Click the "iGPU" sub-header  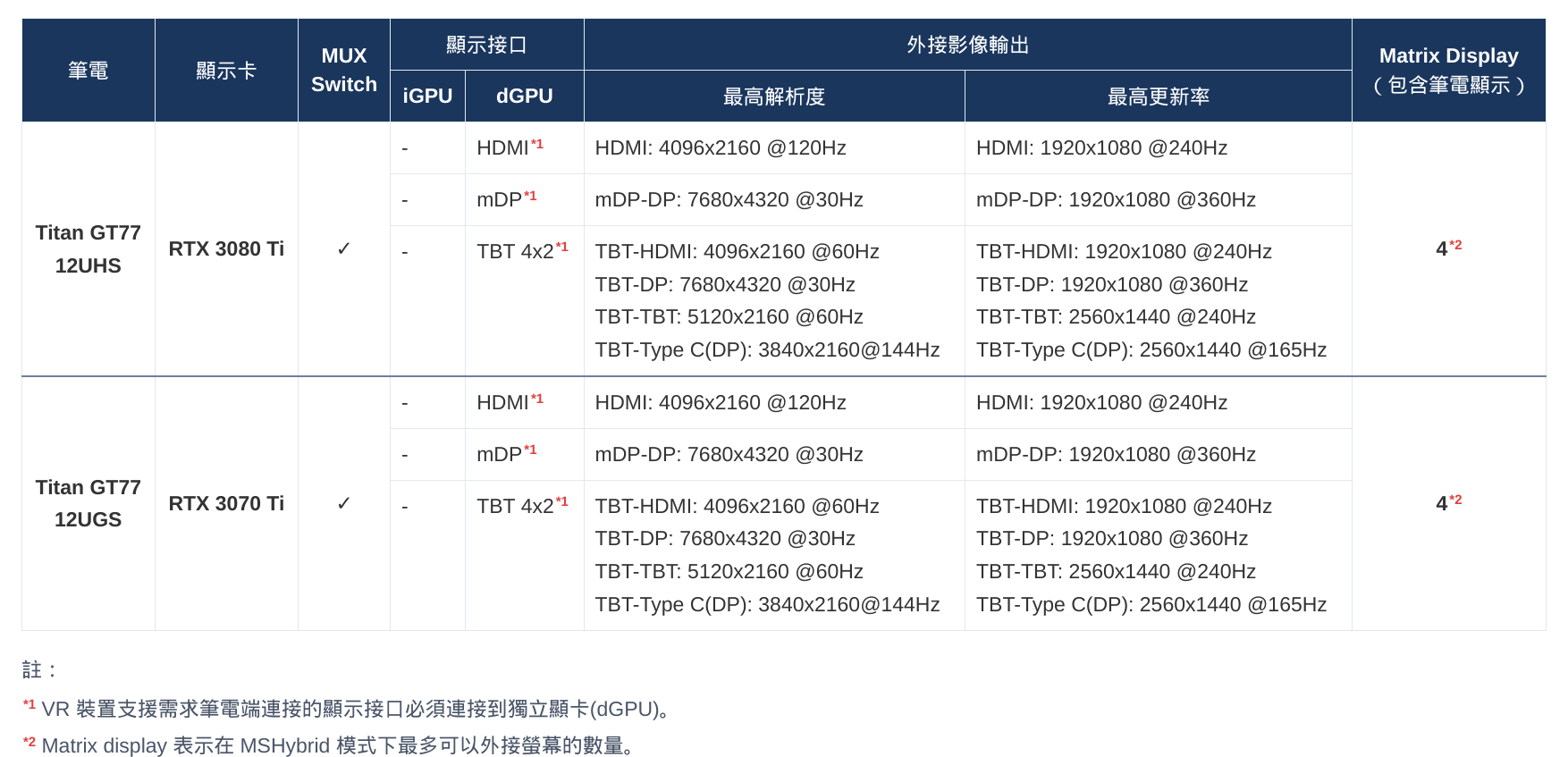[x=427, y=97]
